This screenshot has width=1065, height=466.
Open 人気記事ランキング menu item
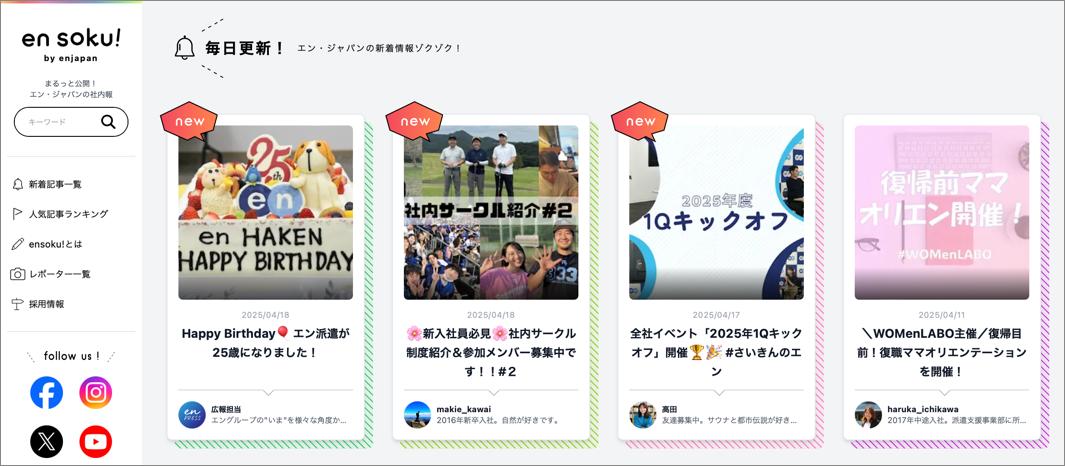68,214
